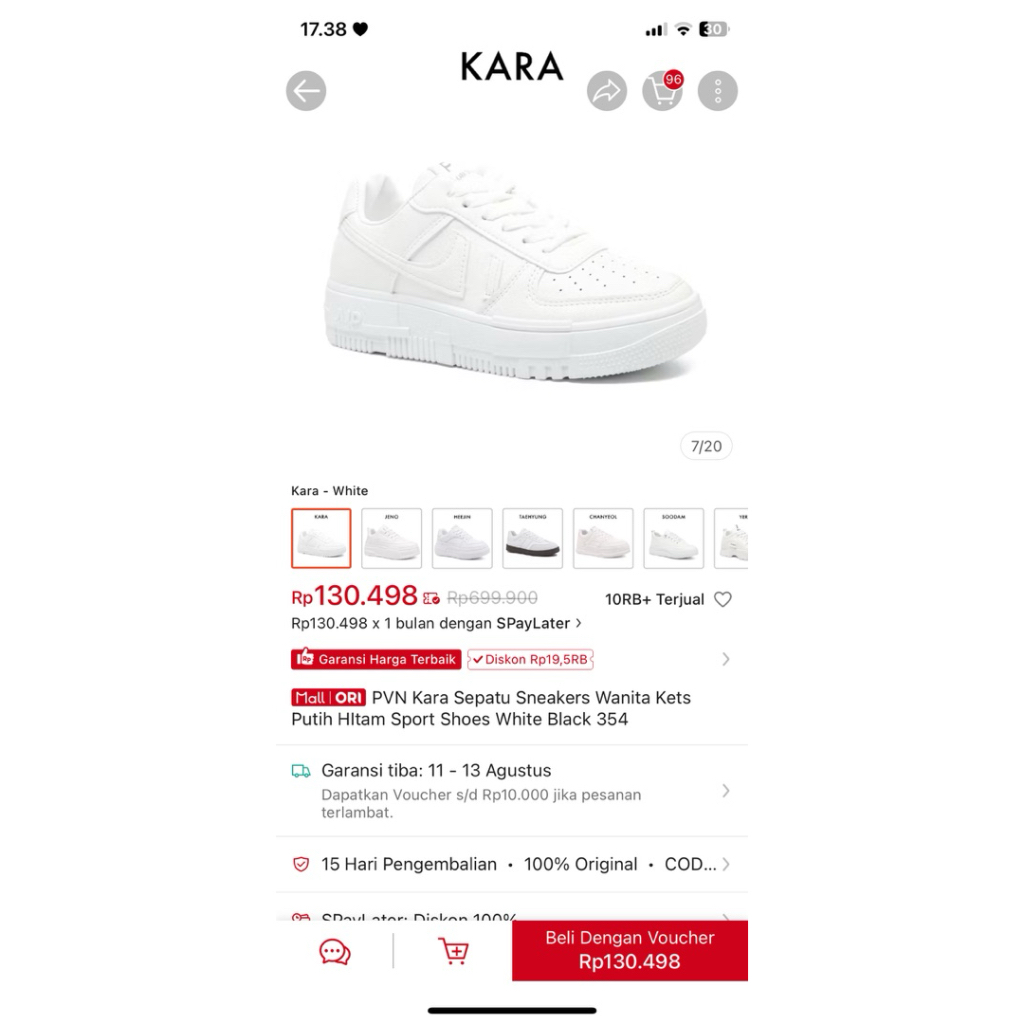
Task: Expand Garansi Harga Terbaik discount row chevron
Action: click(x=726, y=659)
